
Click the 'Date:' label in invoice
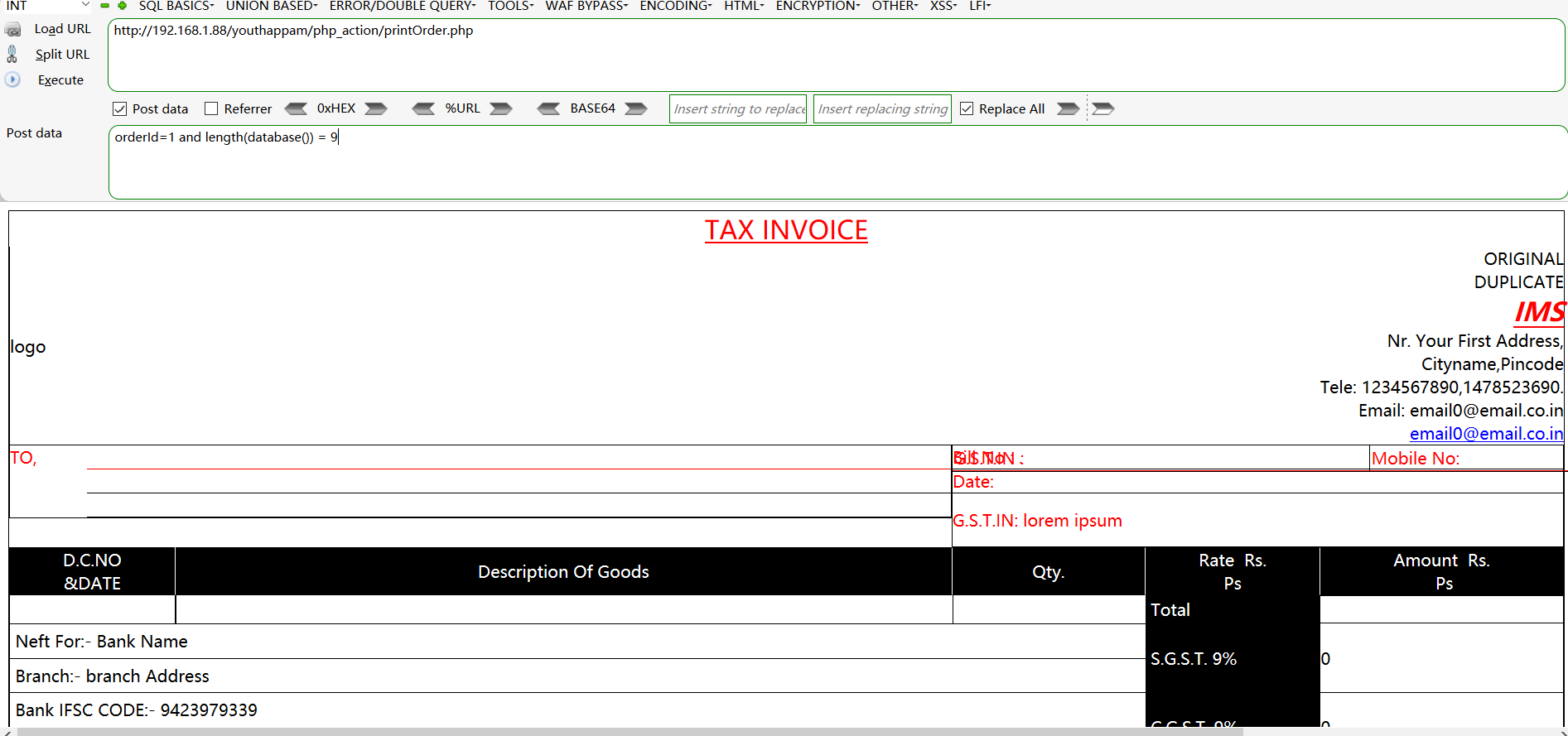tap(973, 482)
